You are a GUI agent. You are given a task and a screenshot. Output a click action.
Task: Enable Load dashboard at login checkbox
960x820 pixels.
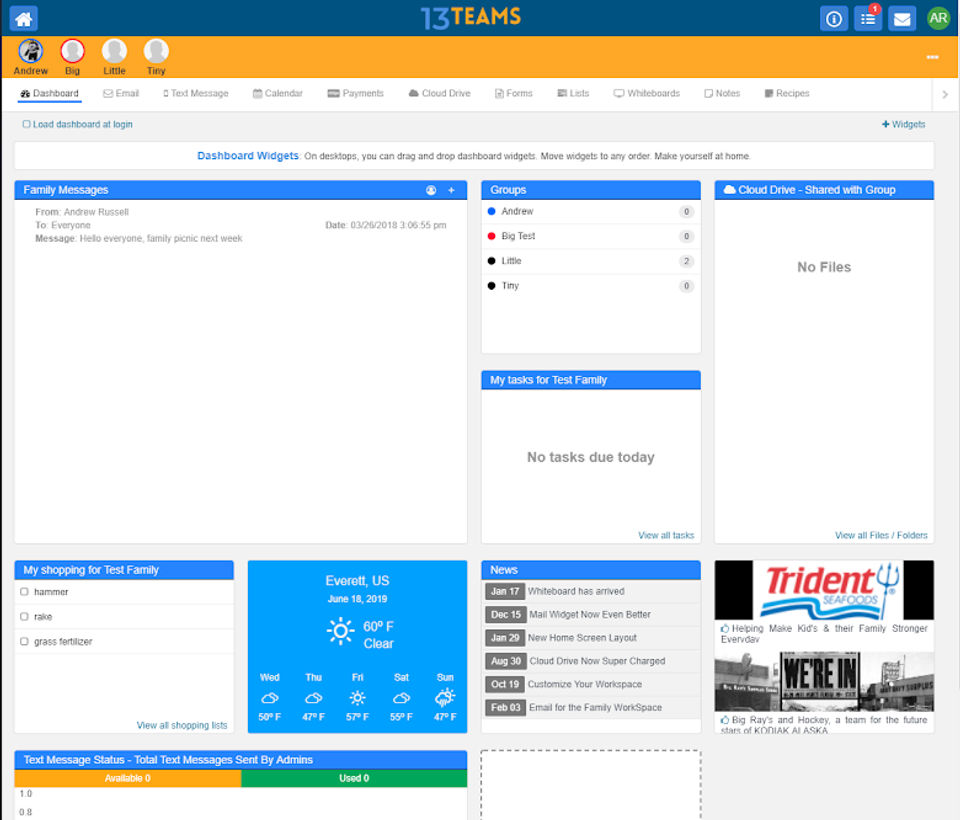(x=26, y=124)
